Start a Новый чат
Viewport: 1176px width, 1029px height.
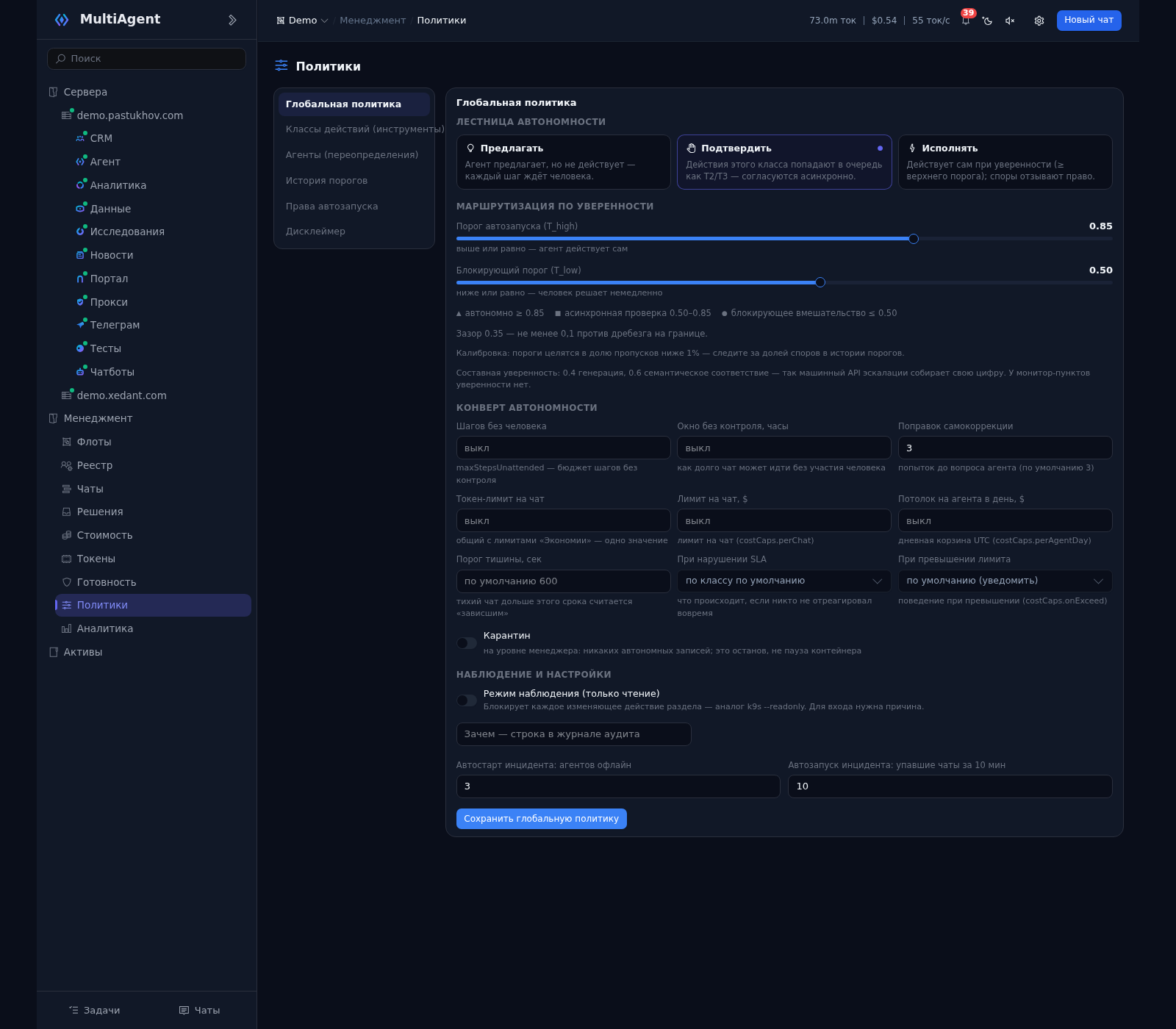click(1089, 21)
